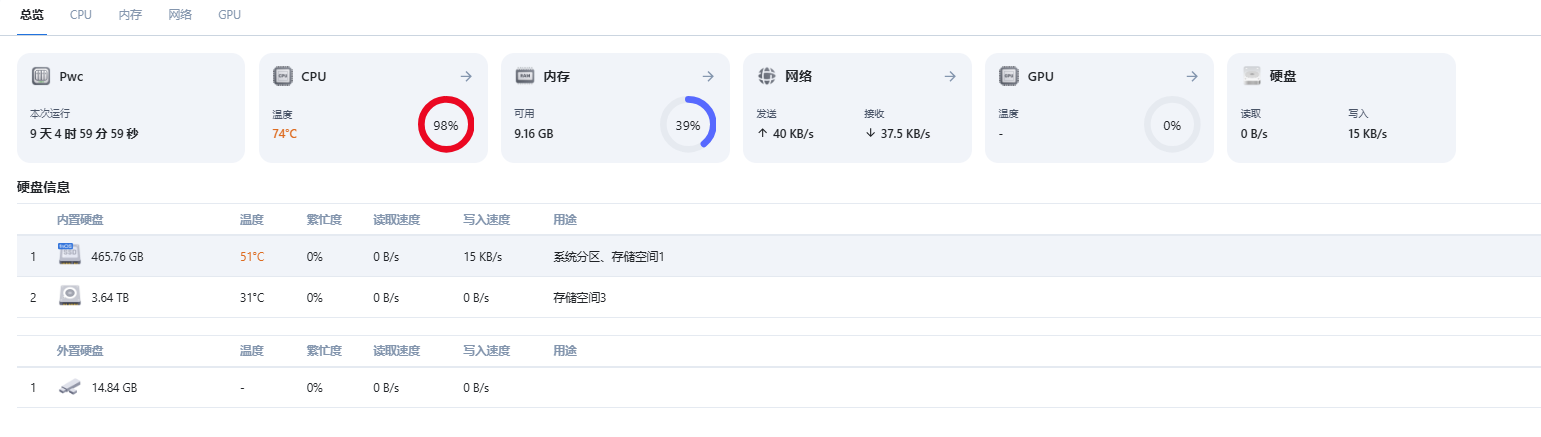Image resolution: width=1541 pixels, height=437 pixels.
Task: Click the GPU chip icon in card
Action: click(1008, 76)
